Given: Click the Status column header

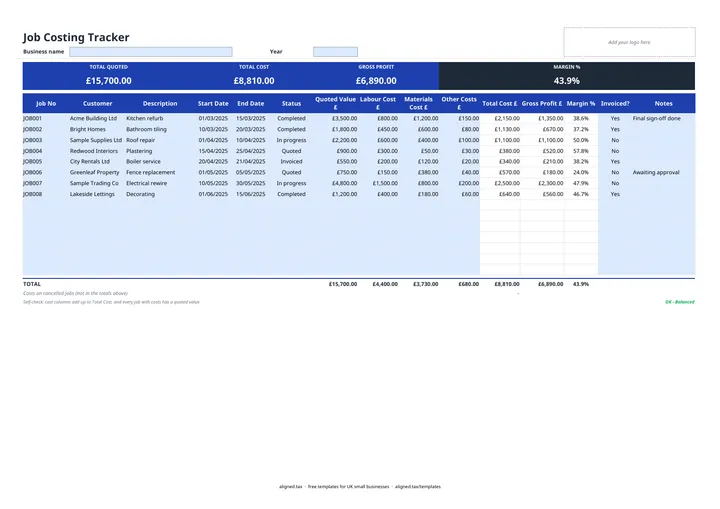Looking at the screenshot, I should (x=291, y=104).
